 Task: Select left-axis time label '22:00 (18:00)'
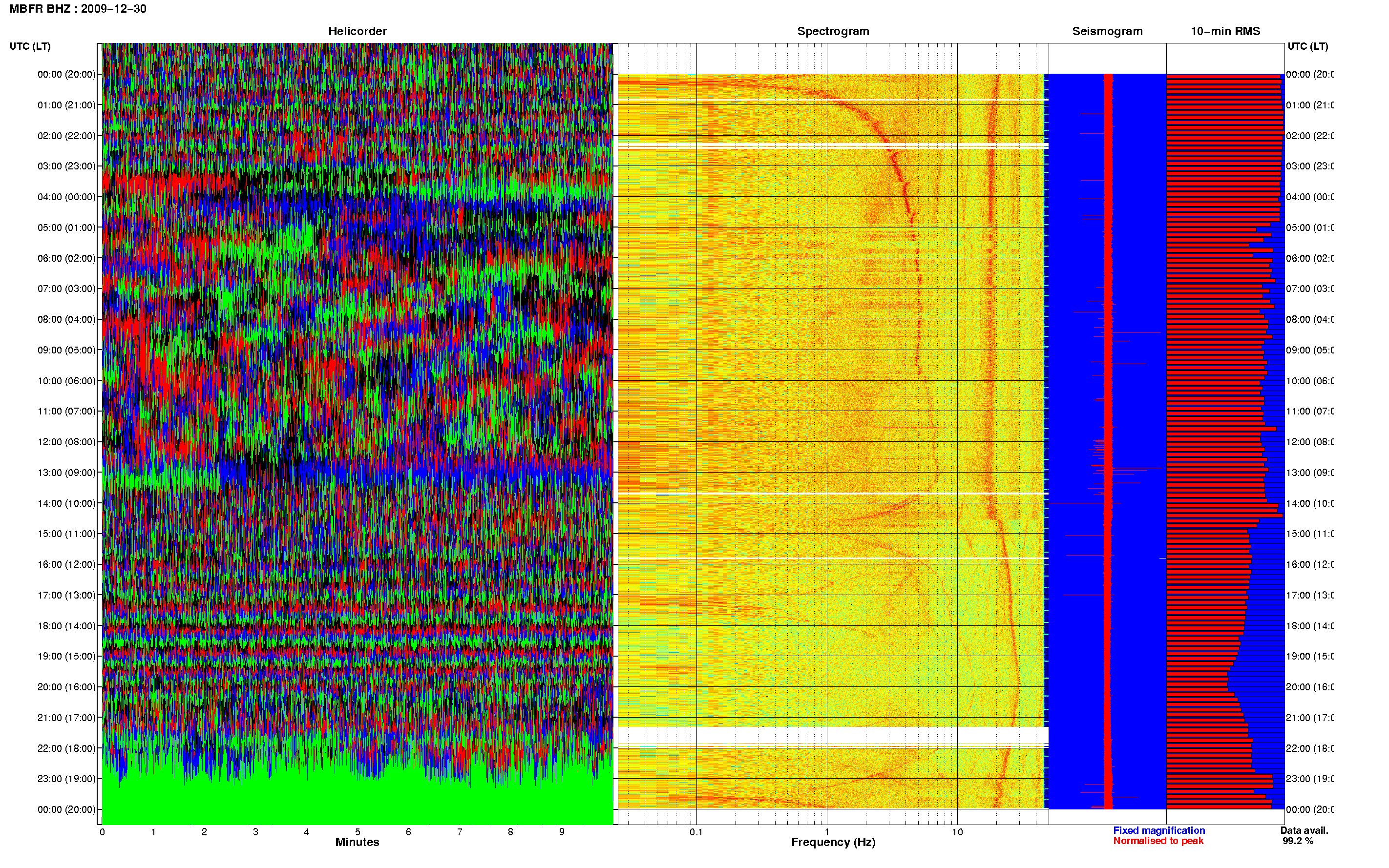(x=66, y=748)
